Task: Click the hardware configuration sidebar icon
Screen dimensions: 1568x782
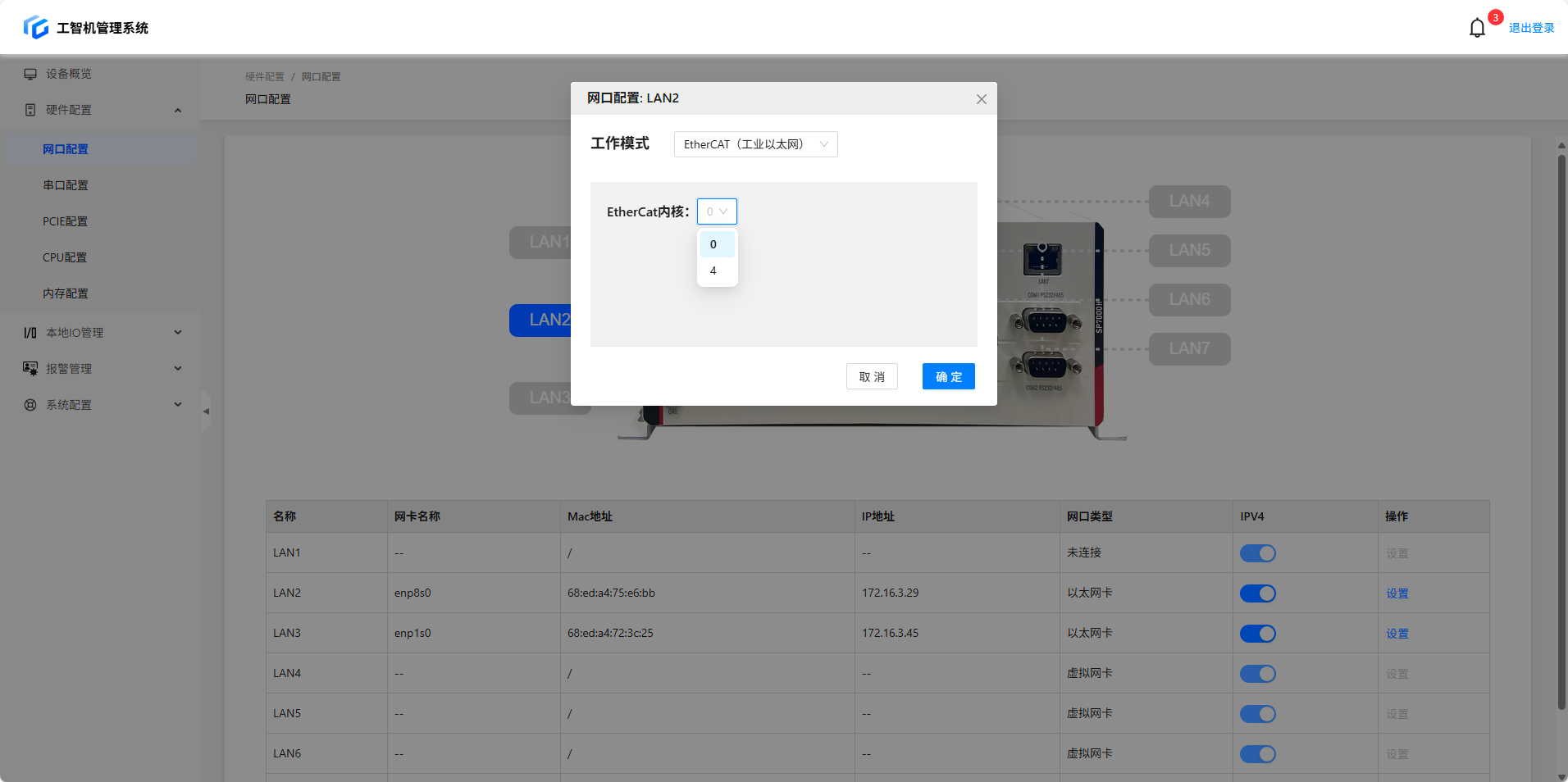Action: [30, 110]
